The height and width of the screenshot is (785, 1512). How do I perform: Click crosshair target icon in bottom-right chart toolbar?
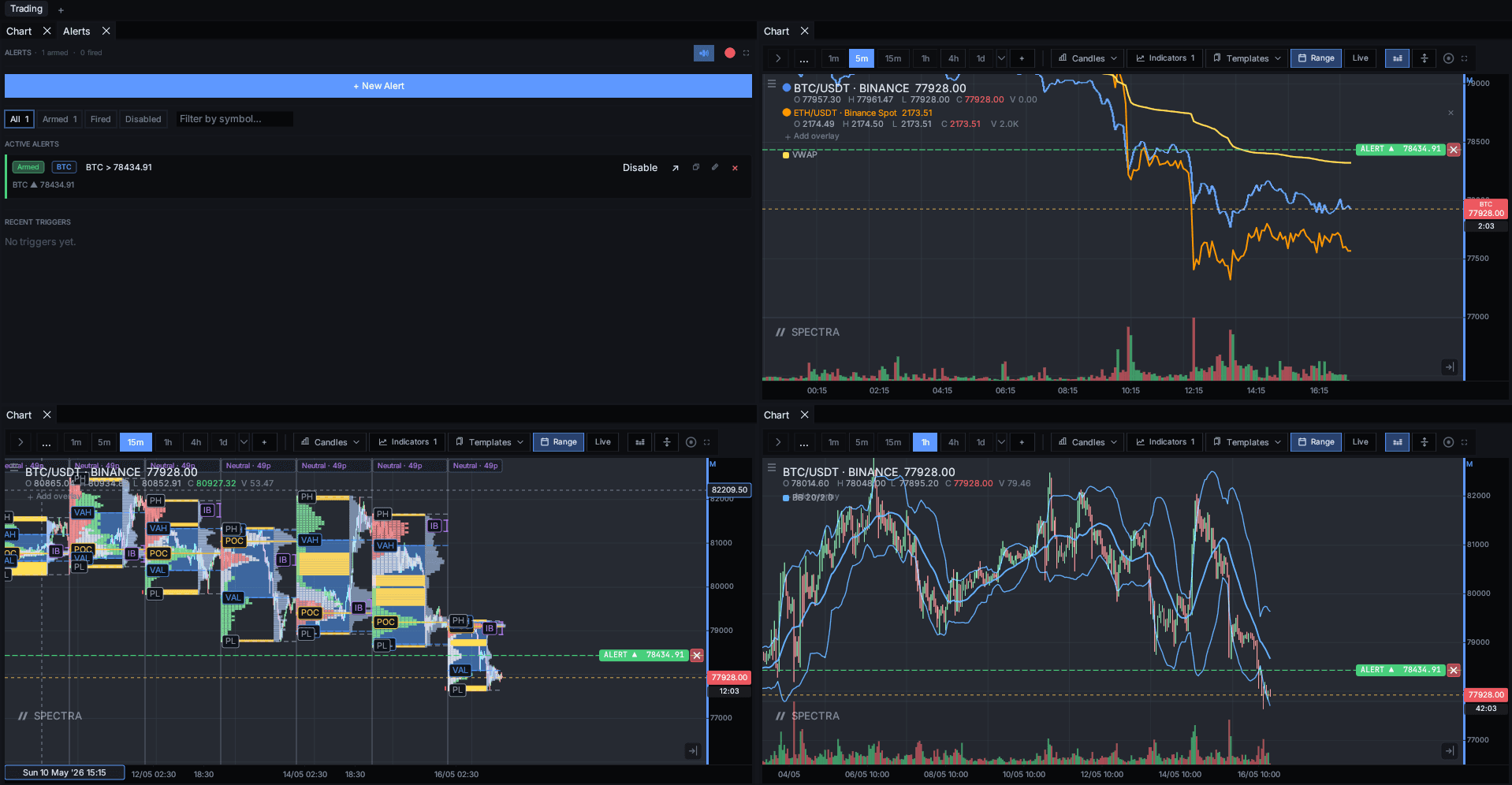coord(1448,442)
